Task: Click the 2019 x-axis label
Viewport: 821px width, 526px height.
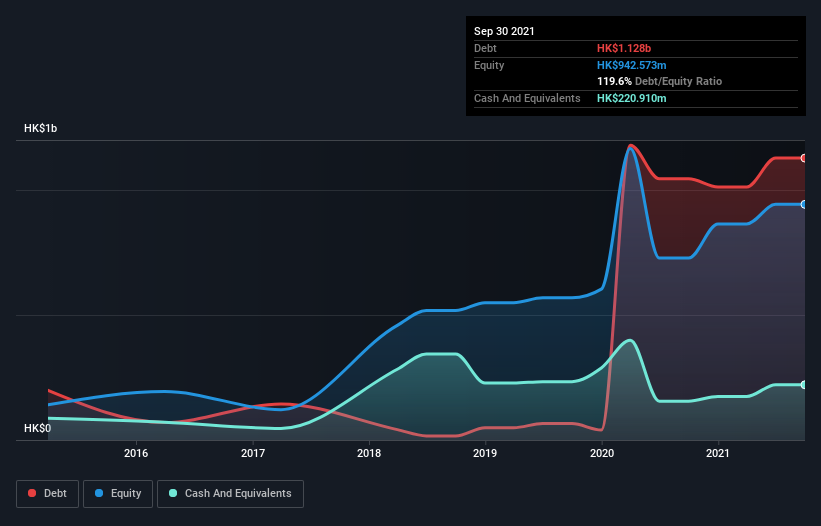Action: 485,453
